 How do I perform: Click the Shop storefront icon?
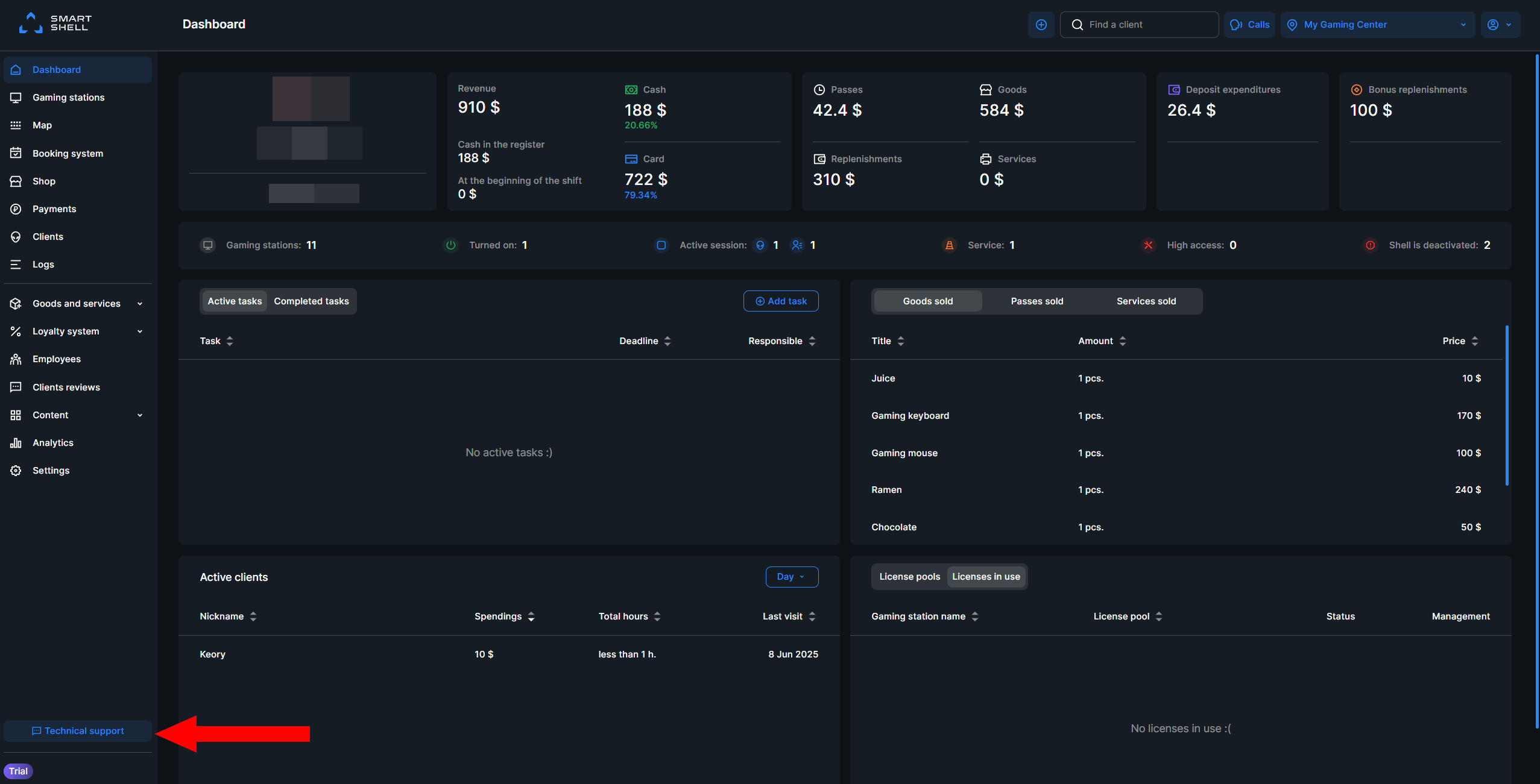(16, 181)
